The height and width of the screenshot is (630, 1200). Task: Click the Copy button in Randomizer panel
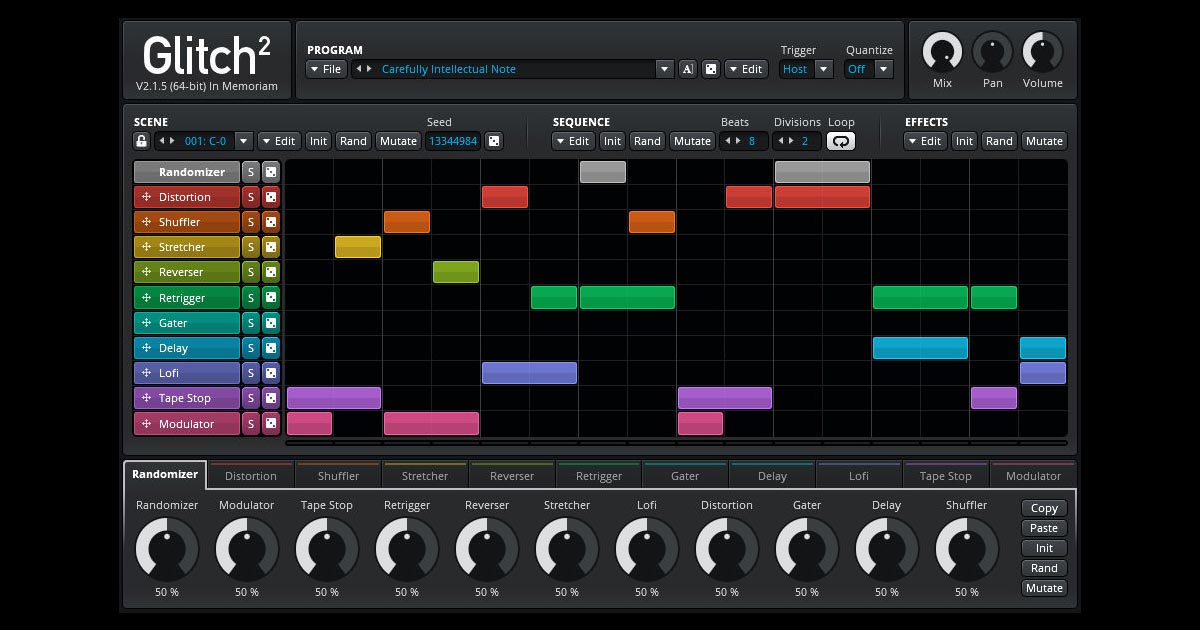click(x=1044, y=508)
